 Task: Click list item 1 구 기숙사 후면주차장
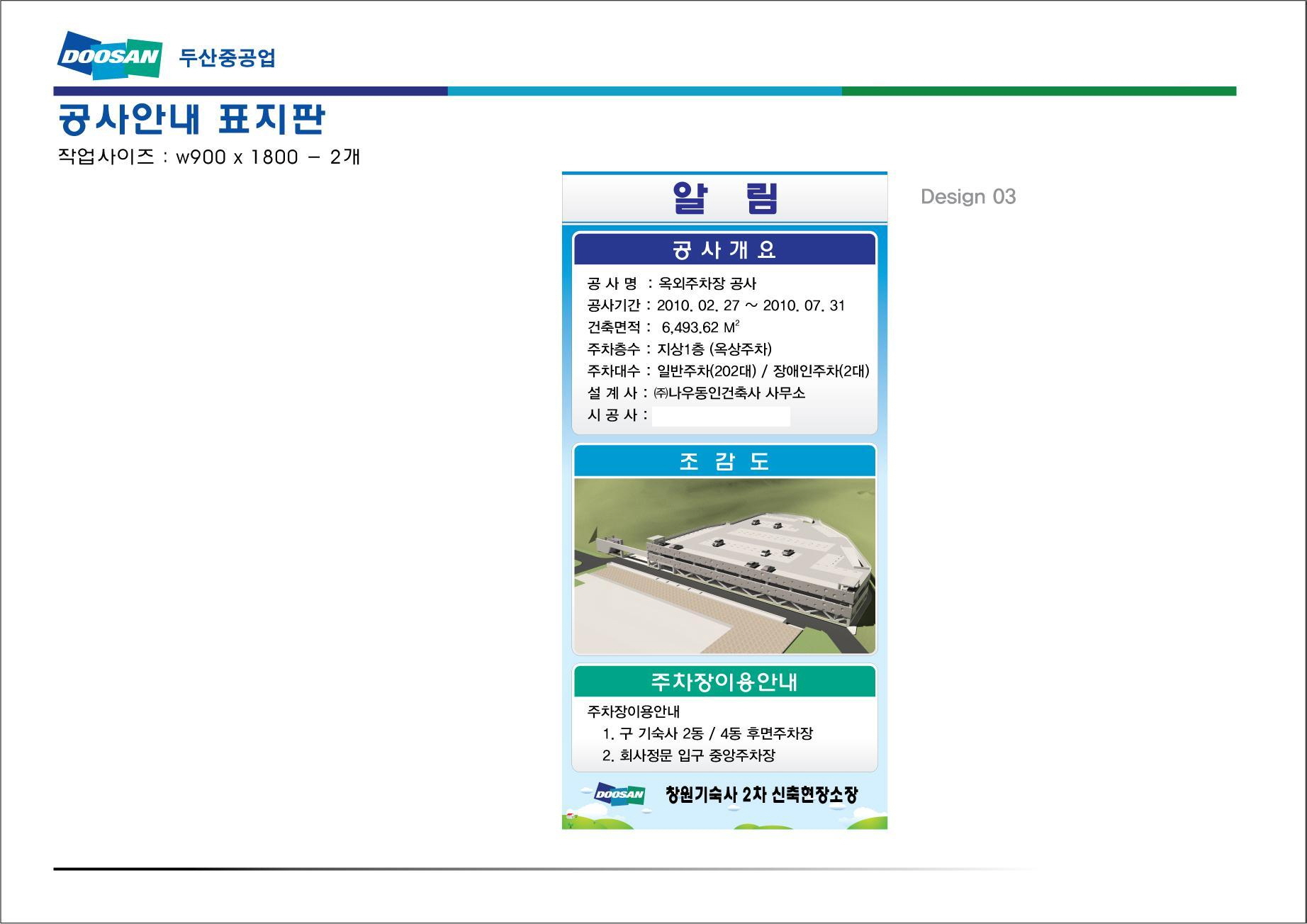[x=707, y=733]
